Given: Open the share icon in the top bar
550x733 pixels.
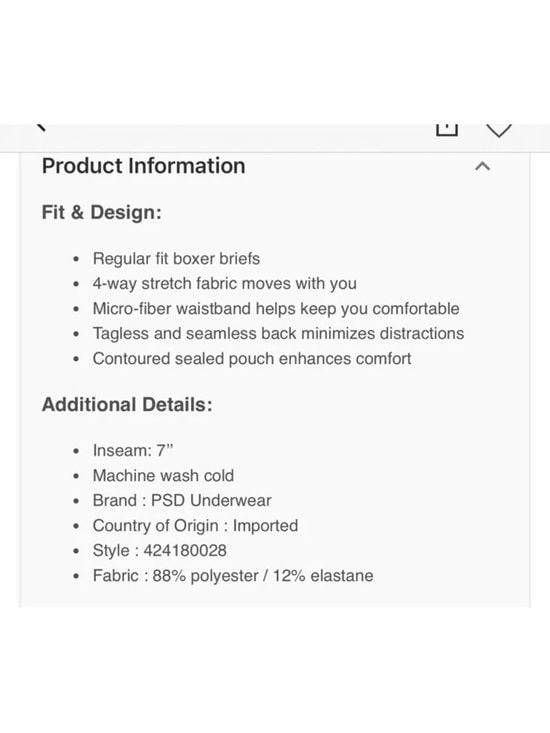Looking at the screenshot, I should tap(447, 129).
